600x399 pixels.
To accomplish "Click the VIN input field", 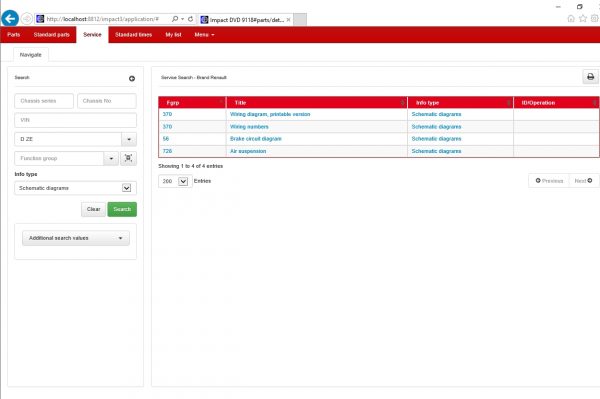I will [75, 120].
